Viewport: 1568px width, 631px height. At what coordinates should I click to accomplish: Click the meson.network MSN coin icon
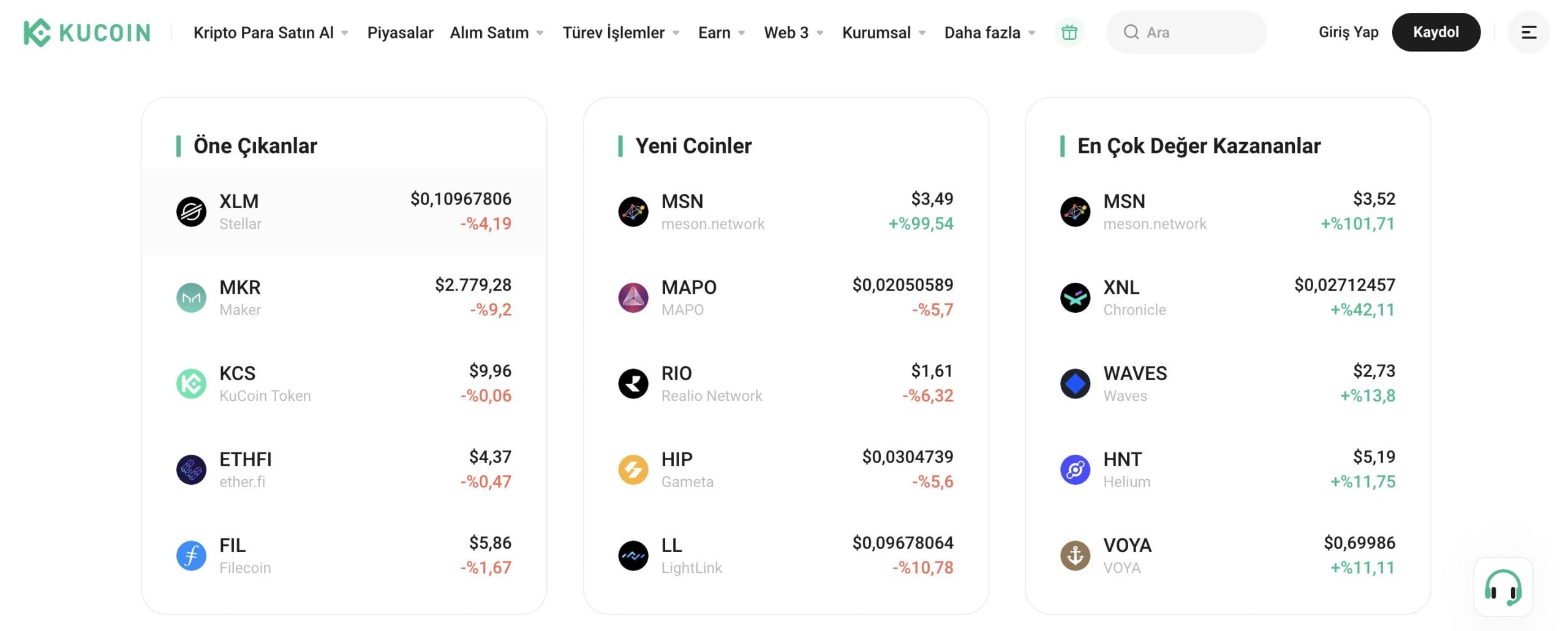click(x=633, y=211)
